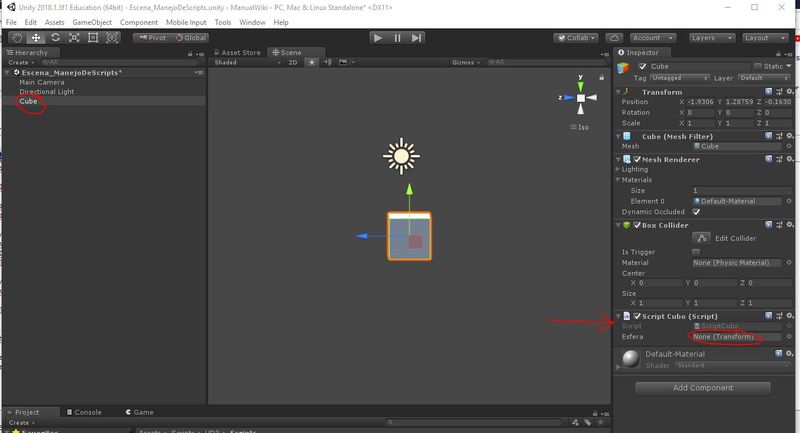
Task: Switch to the Asset Store tab
Action: tap(237, 53)
